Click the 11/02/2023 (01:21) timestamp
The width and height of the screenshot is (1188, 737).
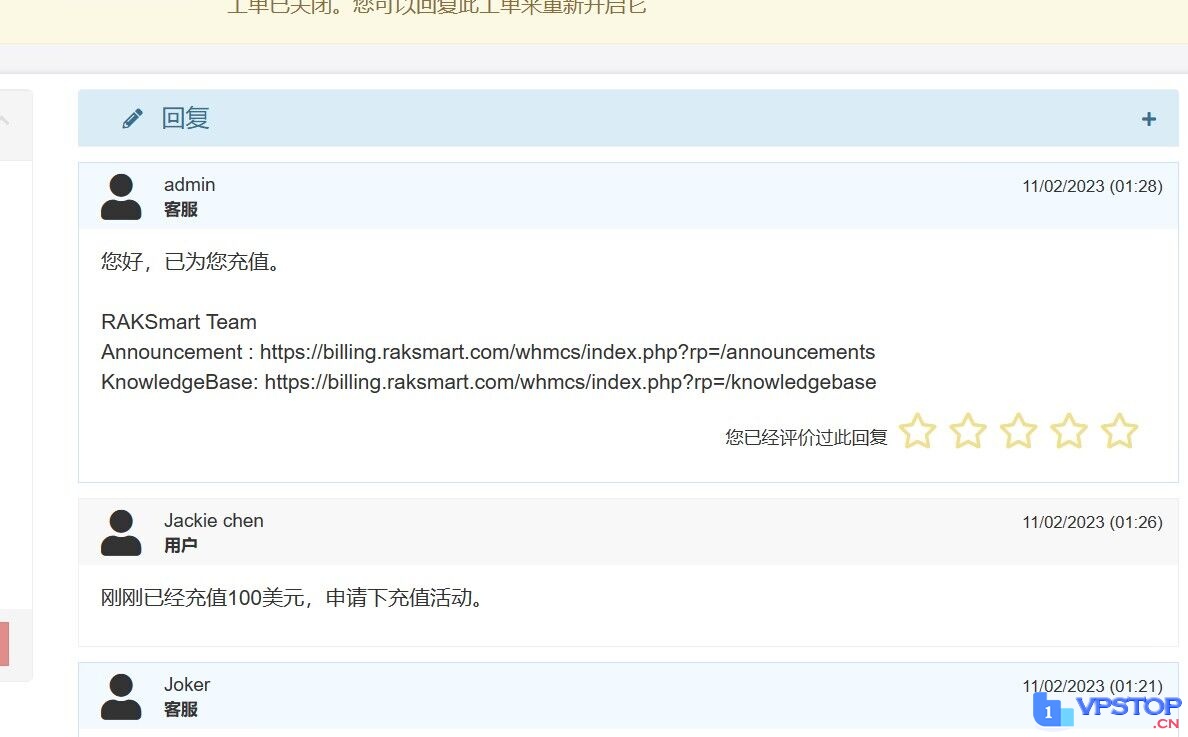click(1093, 686)
